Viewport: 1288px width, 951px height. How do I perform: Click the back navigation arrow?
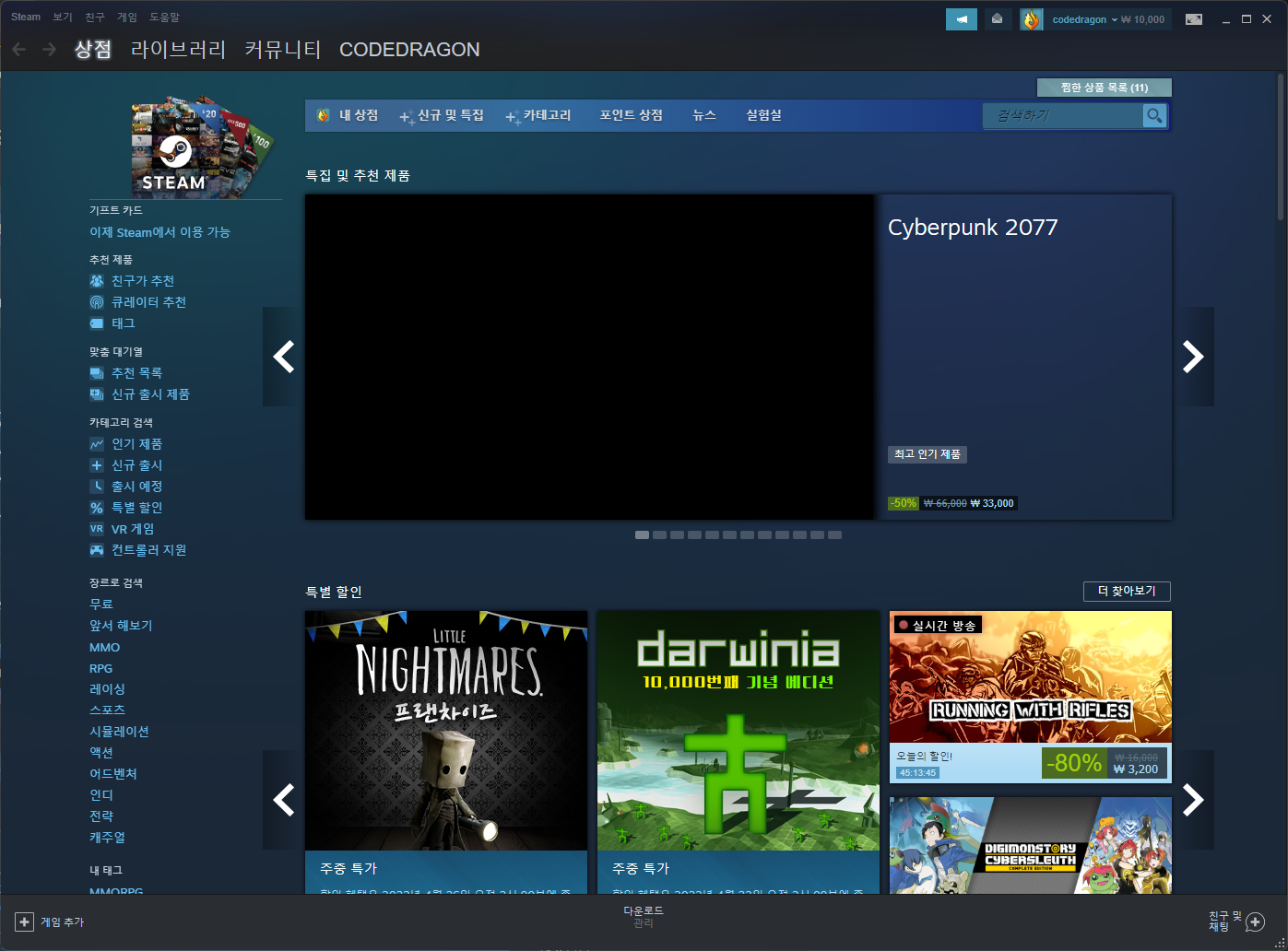coord(18,50)
